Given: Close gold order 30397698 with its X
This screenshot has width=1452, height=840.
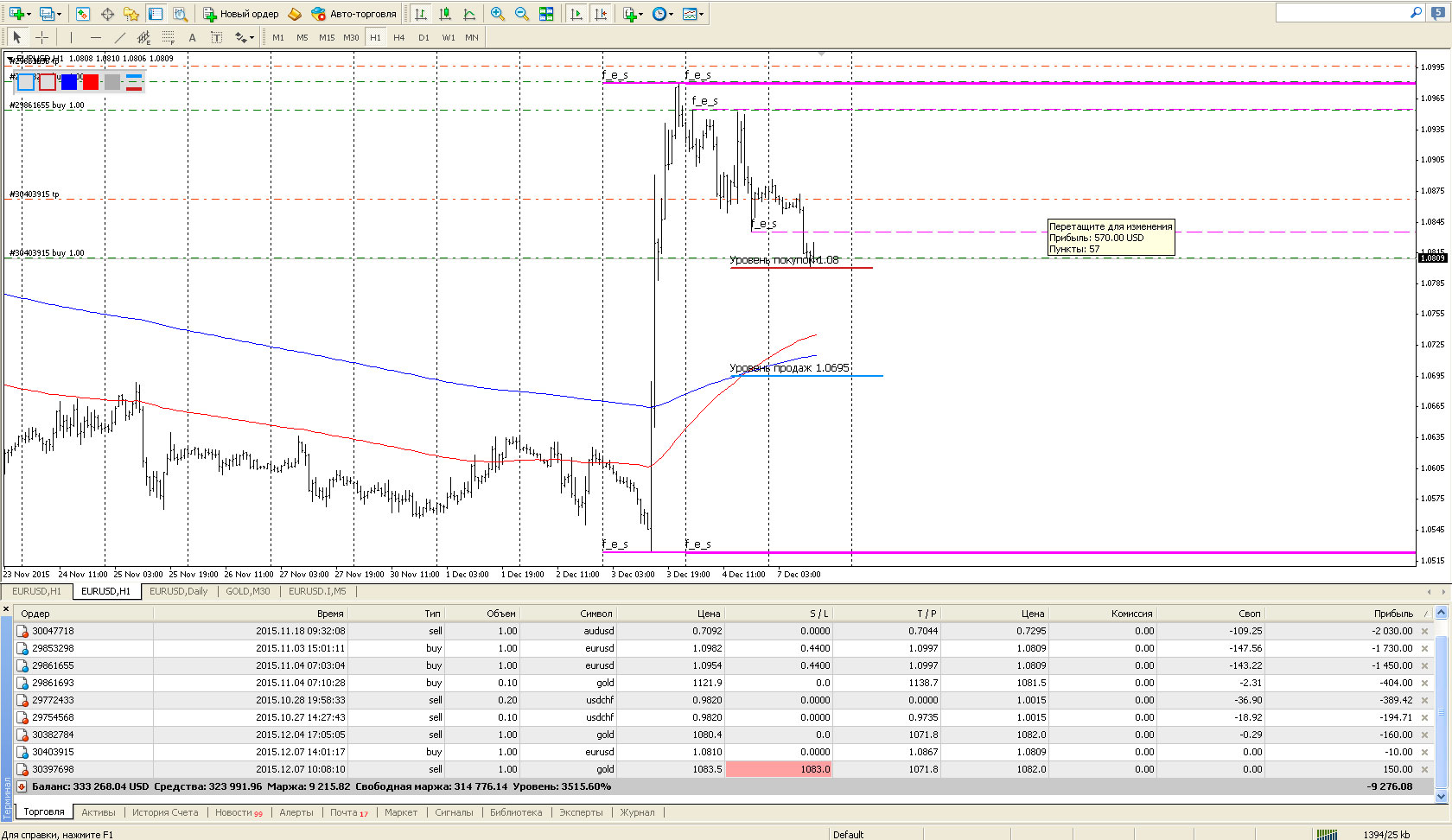Looking at the screenshot, I should tap(1425, 769).
